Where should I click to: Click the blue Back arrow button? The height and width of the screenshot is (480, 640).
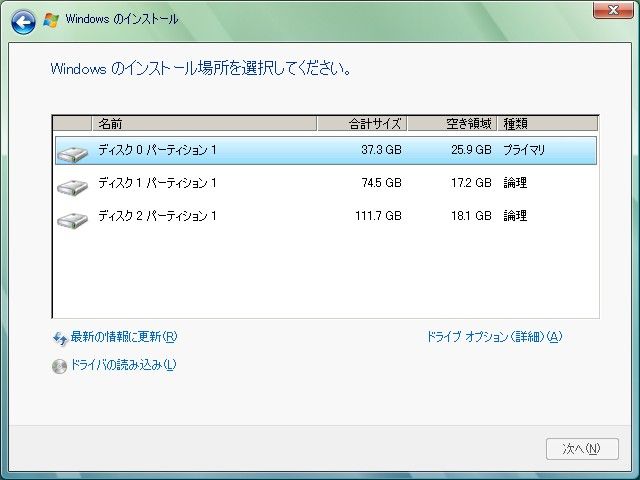[24, 20]
